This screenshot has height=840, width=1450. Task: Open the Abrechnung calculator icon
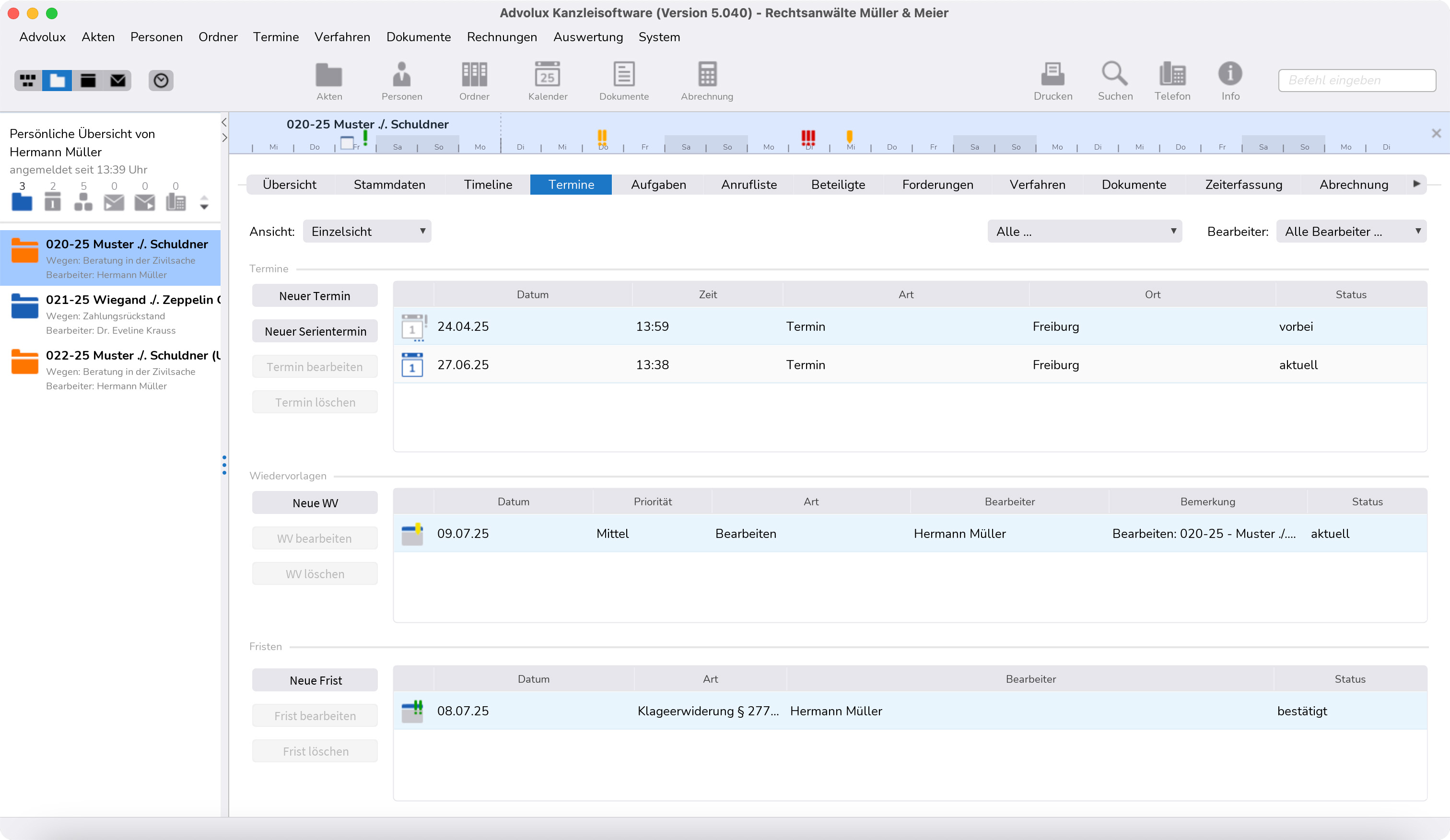point(707,81)
